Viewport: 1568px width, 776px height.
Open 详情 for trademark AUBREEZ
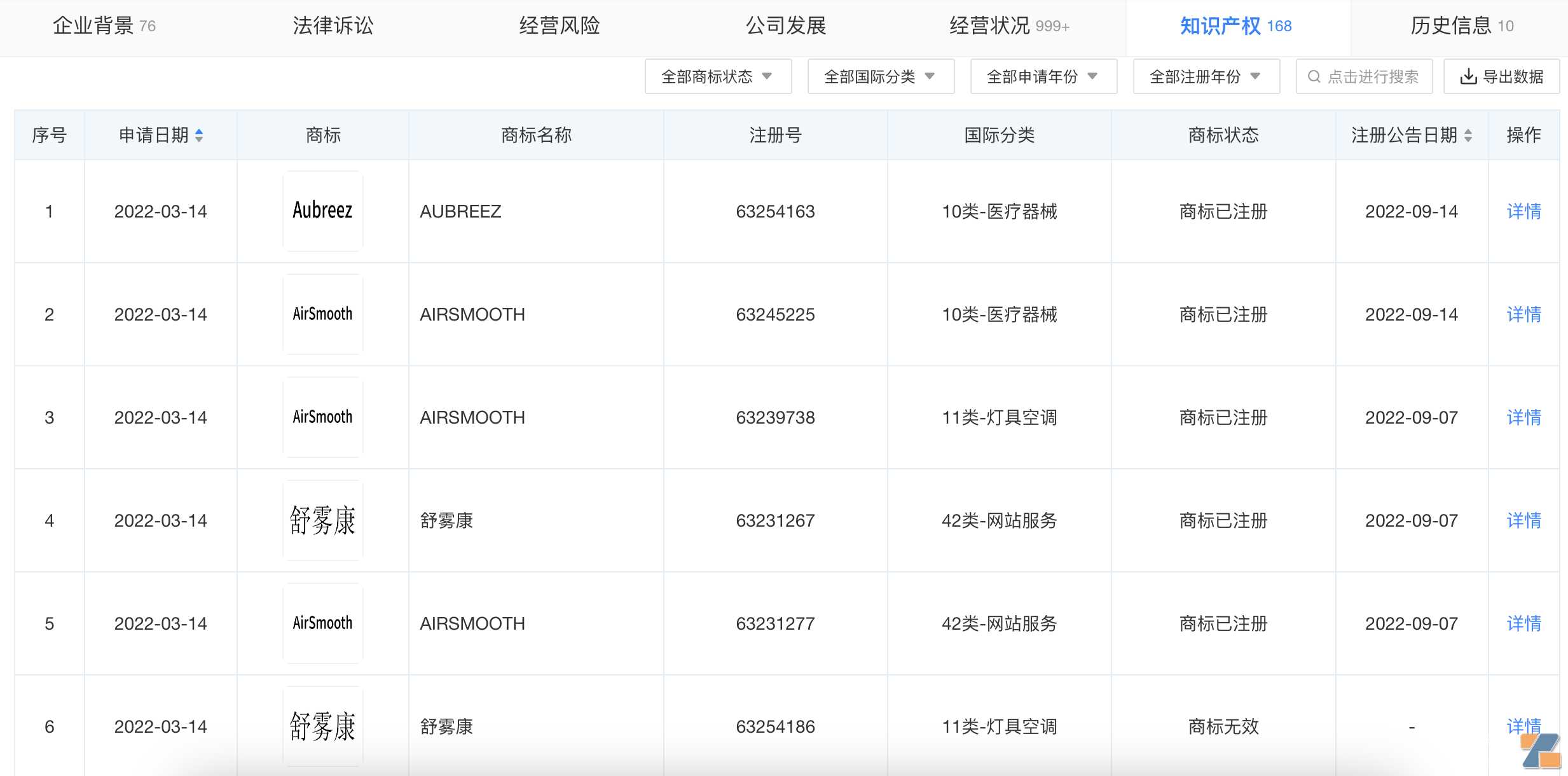click(1524, 211)
